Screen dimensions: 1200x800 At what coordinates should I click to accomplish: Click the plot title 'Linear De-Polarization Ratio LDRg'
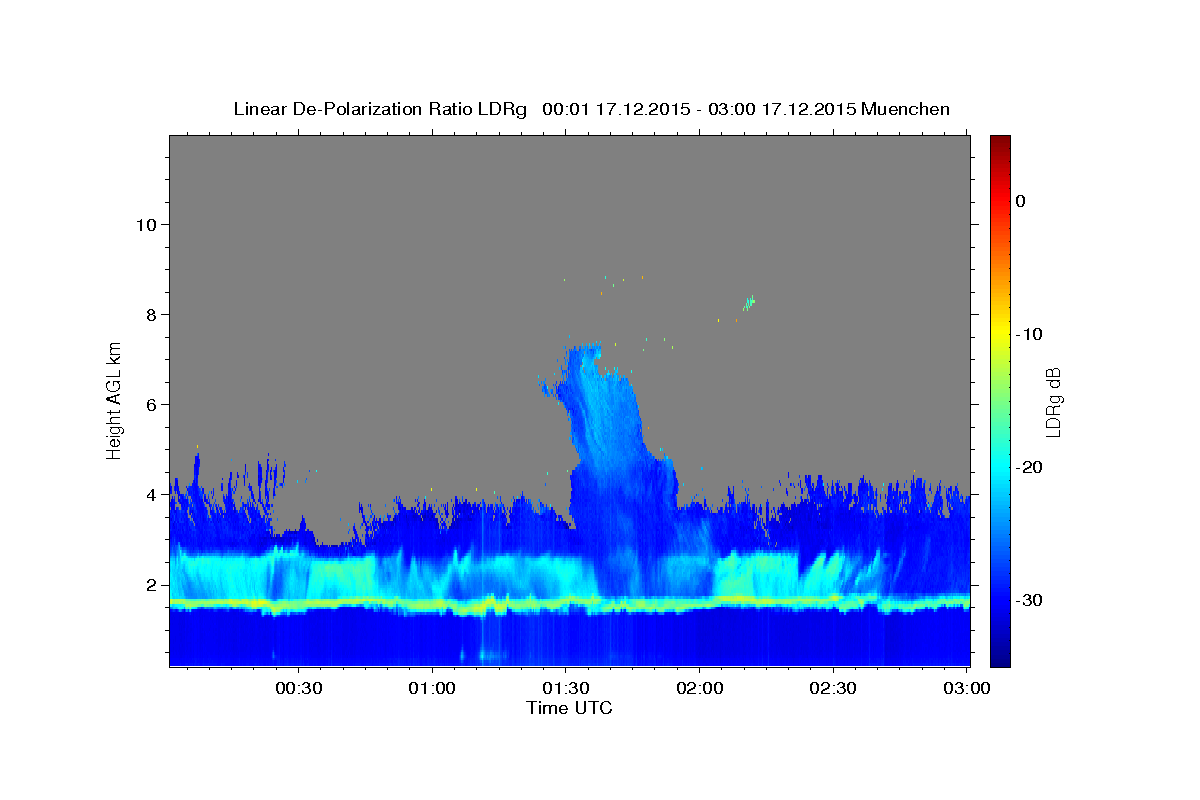pyautogui.click(x=380, y=109)
